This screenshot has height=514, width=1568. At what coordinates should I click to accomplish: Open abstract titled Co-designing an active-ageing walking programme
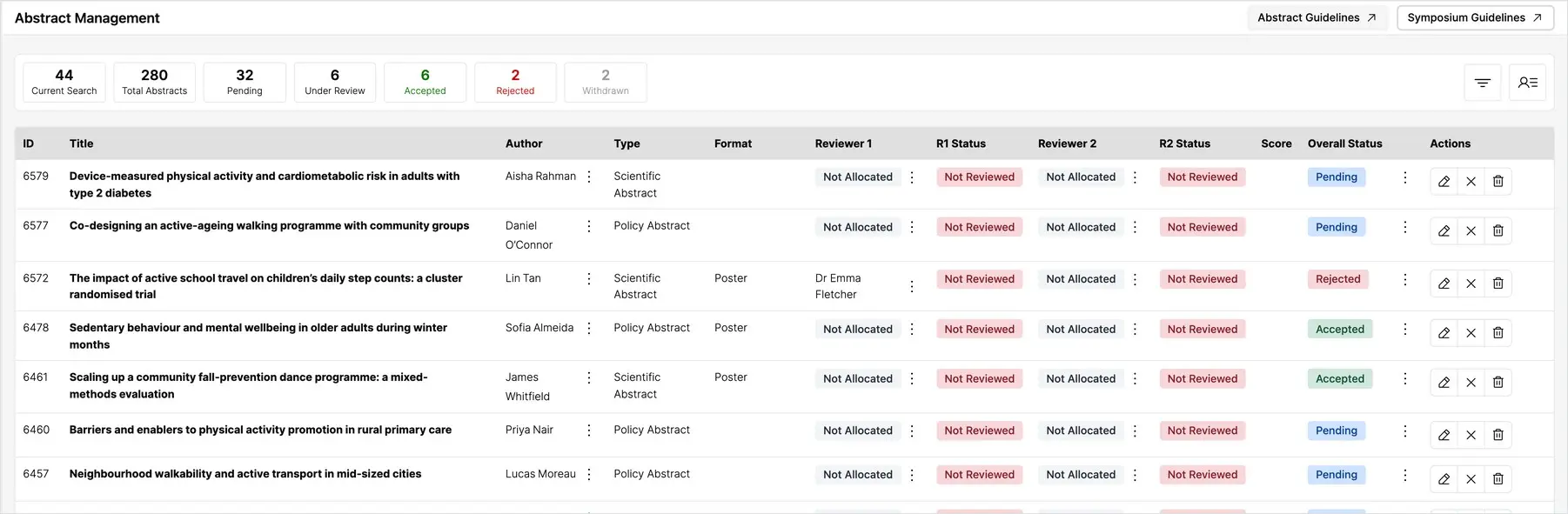[x=269, y=225]
